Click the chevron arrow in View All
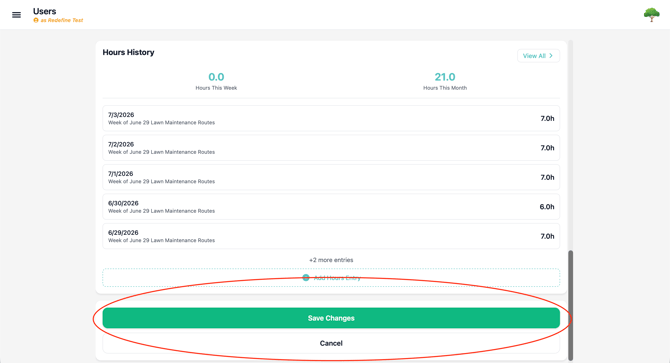670x363 pixels. pos(551,56)
